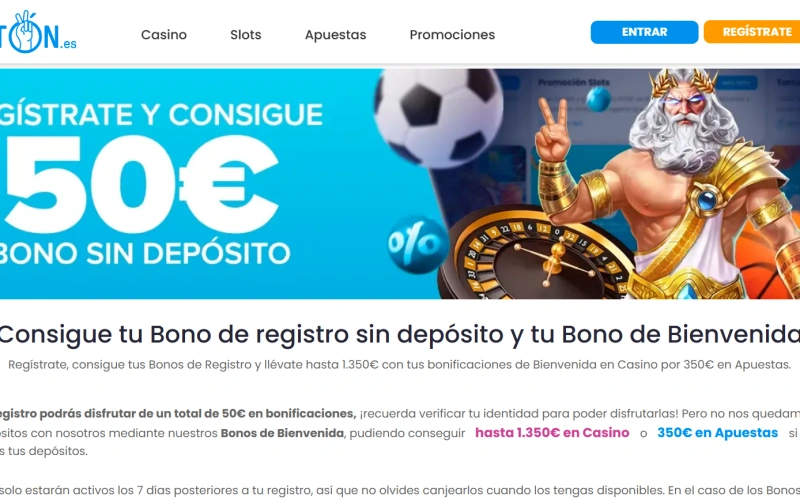Click the peace-sign hand of Zeus
The image size is (800, 500).
coord(553,130)
